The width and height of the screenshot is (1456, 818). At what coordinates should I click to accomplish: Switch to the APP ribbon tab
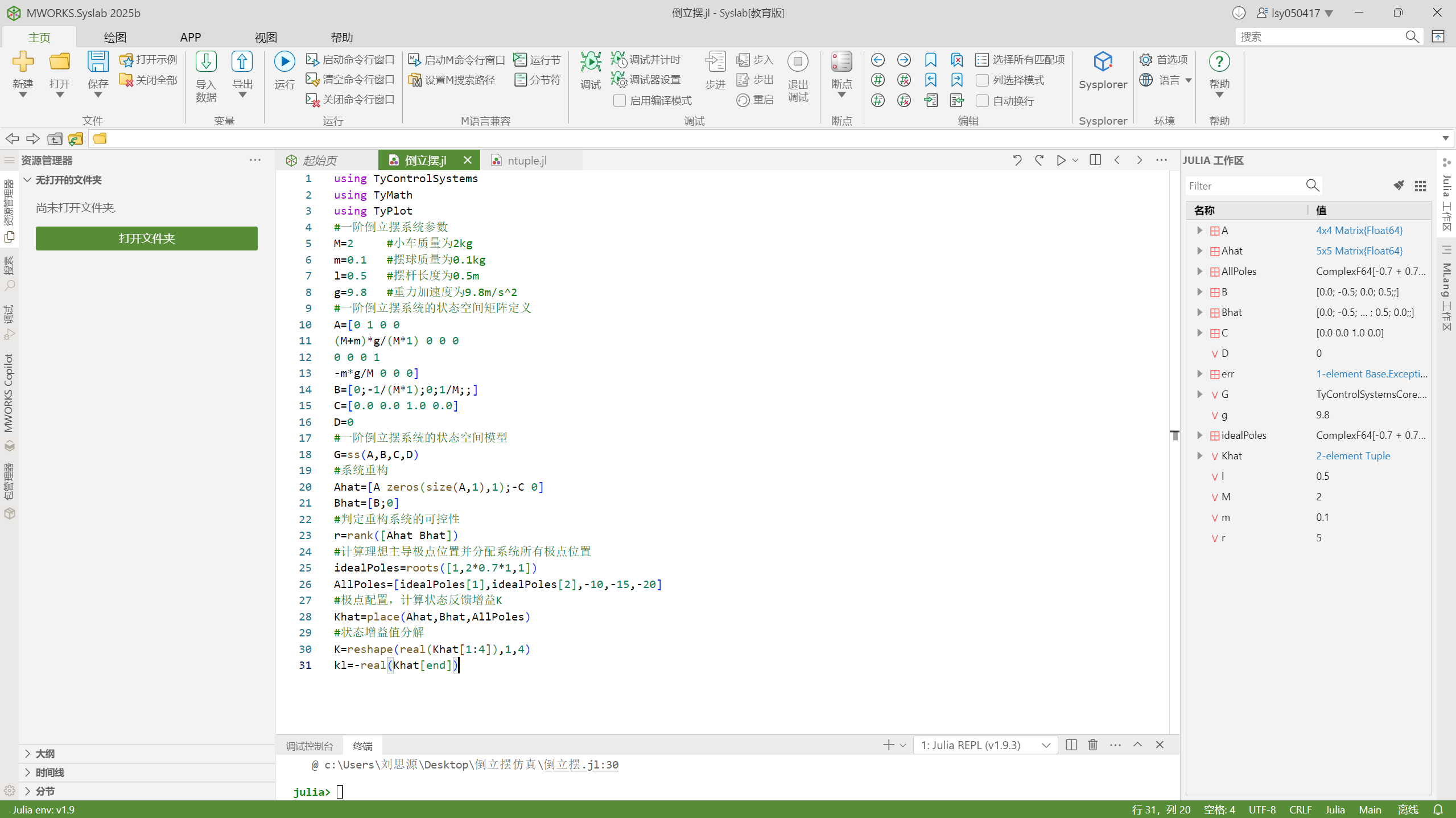pyautogui.click(x=191, y=37)
